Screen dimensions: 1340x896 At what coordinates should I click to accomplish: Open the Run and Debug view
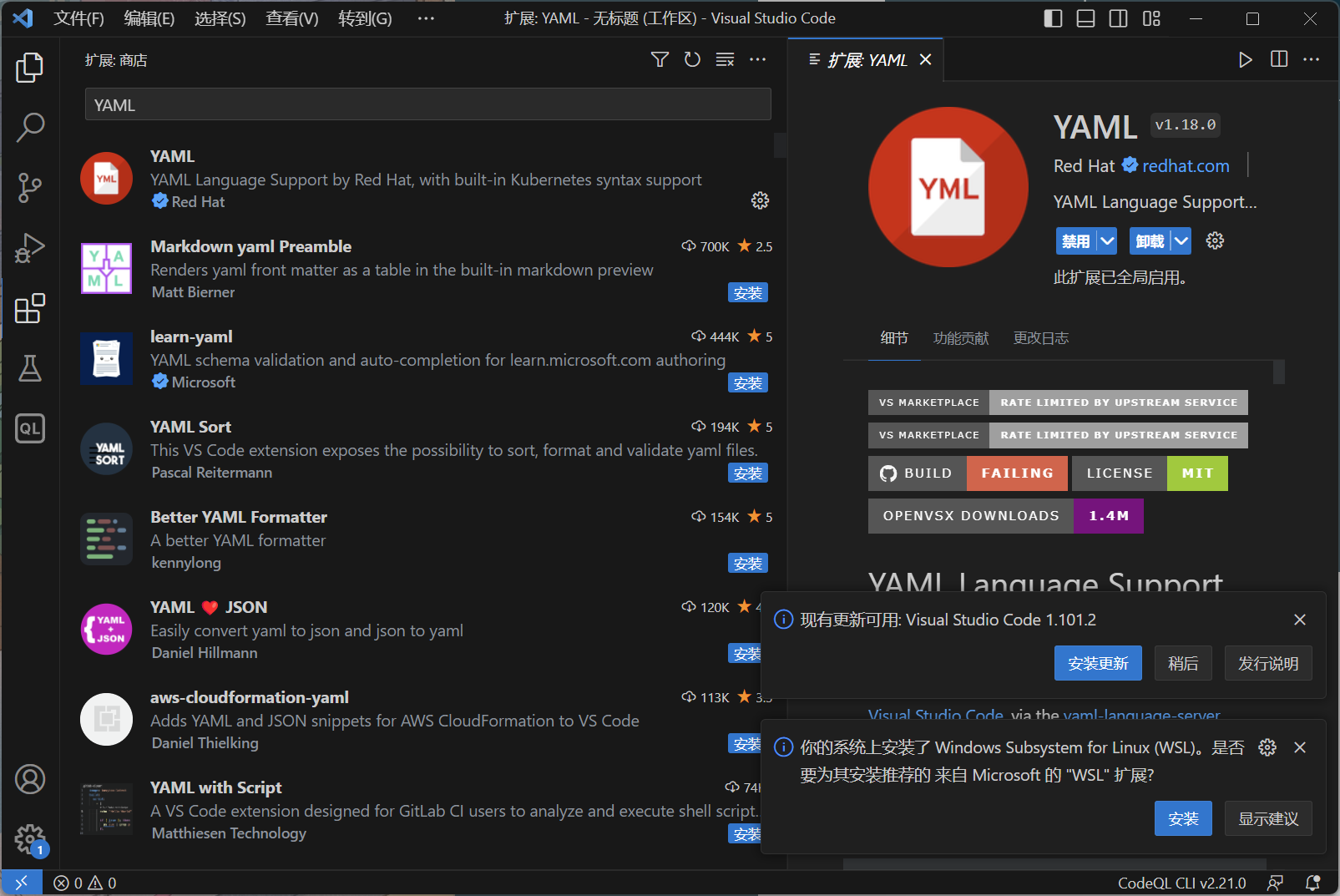coord(30,248)
